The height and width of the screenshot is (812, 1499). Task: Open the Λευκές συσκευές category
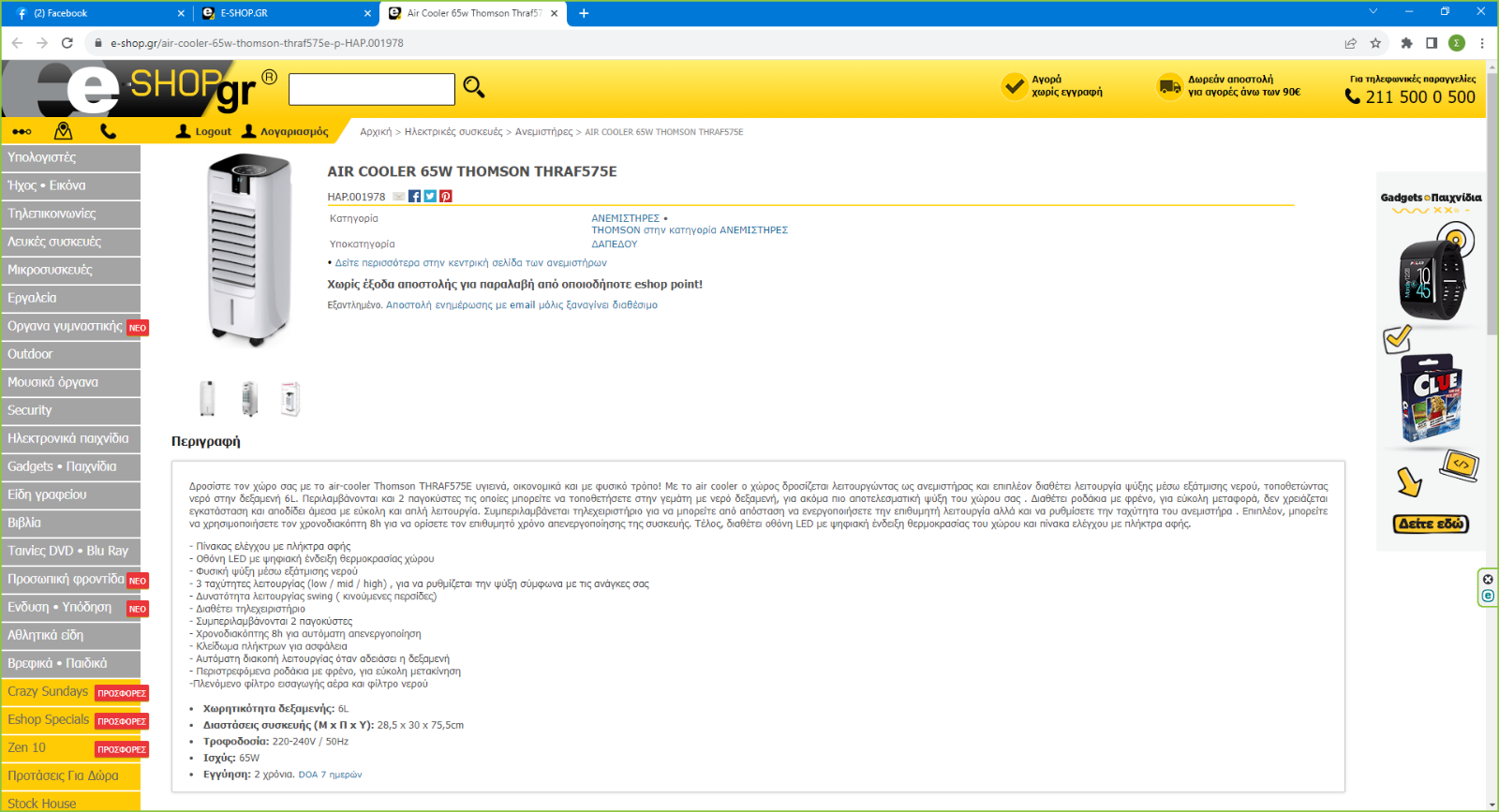pos(71,242)
